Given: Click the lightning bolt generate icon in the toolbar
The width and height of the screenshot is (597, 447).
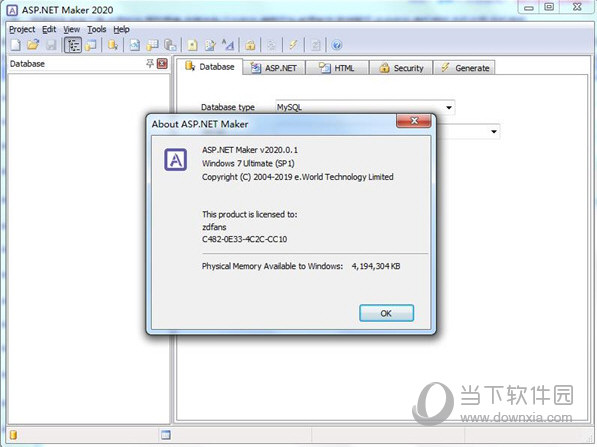Looking at the screenshot, I should (293, 45).
